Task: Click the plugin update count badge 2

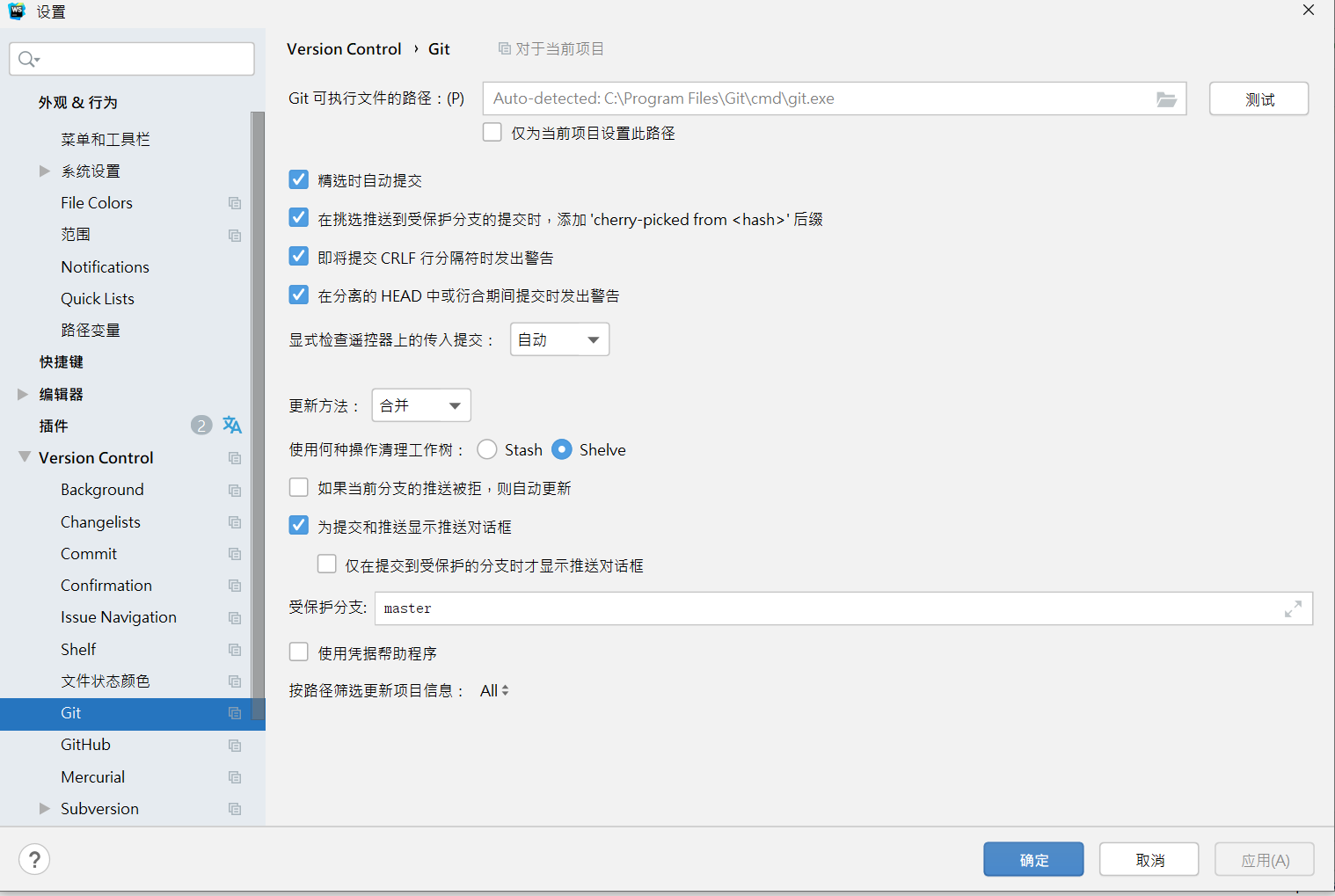Action: tap(201, 426)
